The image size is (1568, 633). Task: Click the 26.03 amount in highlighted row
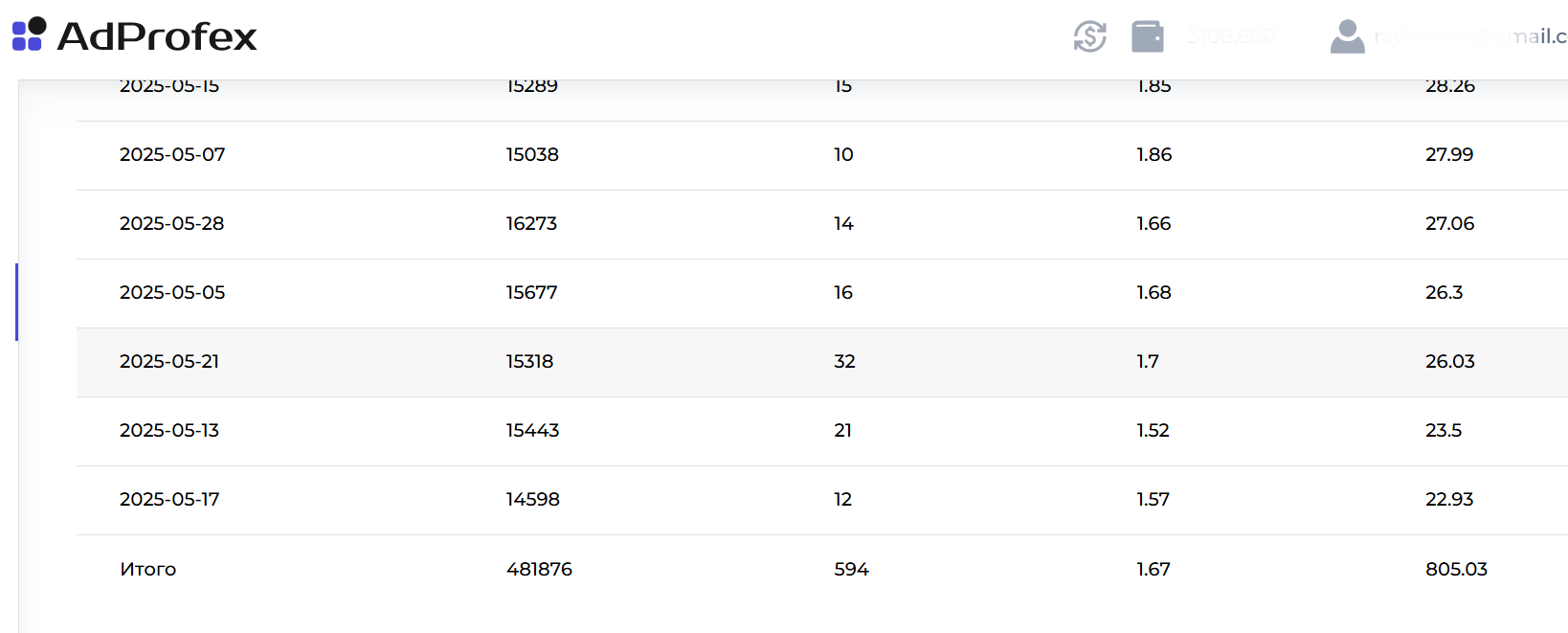tap(1449, 361)
